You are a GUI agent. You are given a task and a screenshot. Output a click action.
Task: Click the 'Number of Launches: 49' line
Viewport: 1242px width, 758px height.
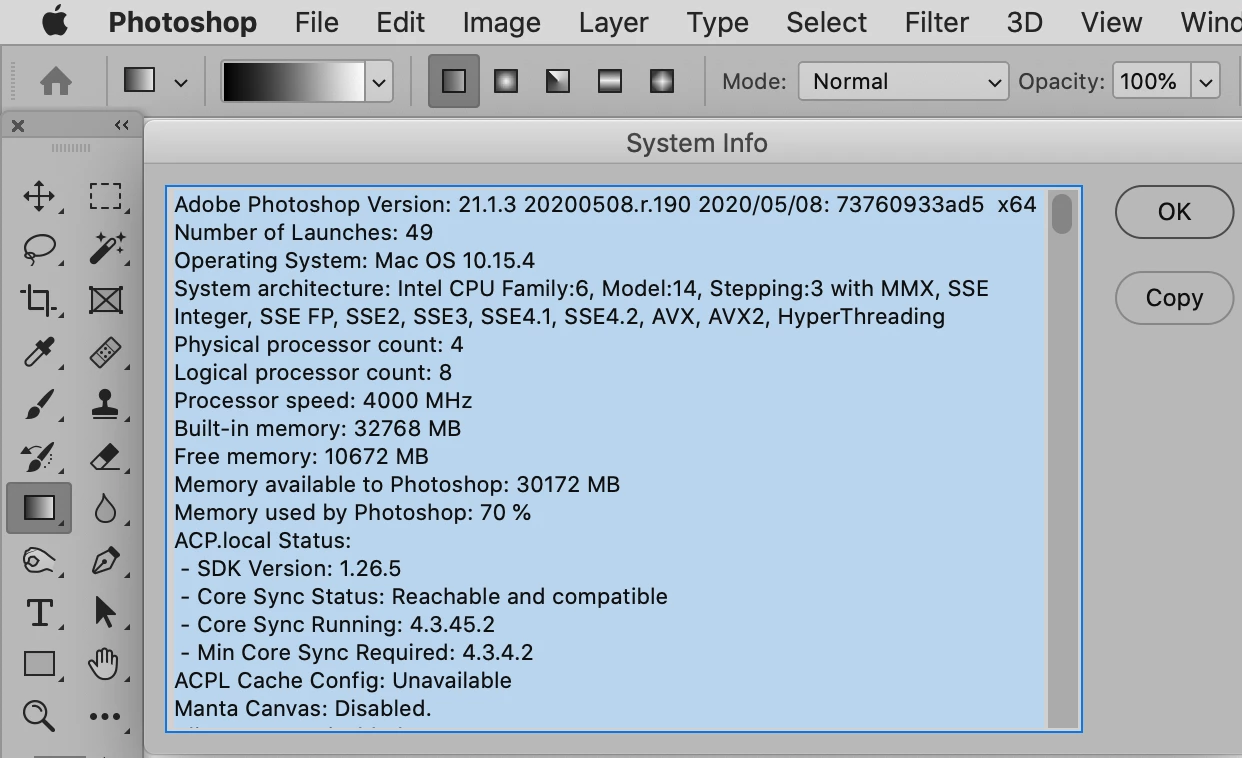[x=303, y=233]
